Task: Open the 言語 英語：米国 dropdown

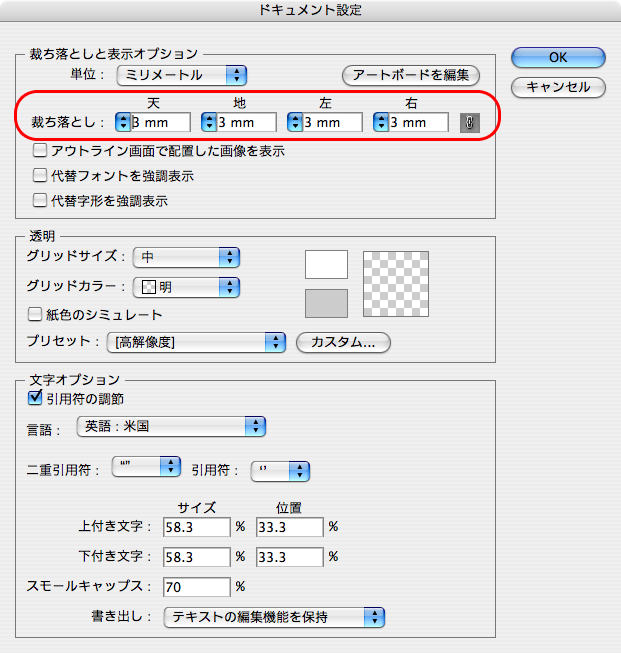Action: point(171,426)
